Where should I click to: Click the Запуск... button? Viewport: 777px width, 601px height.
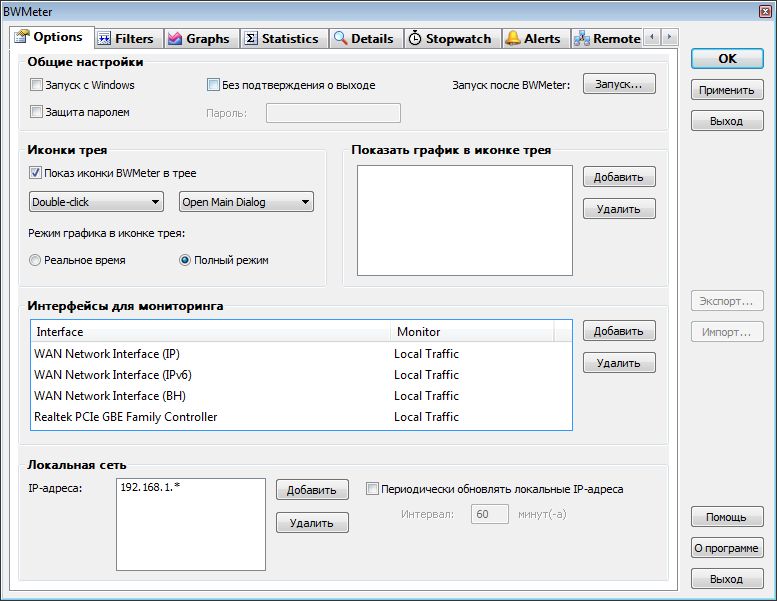coord(619,84)
